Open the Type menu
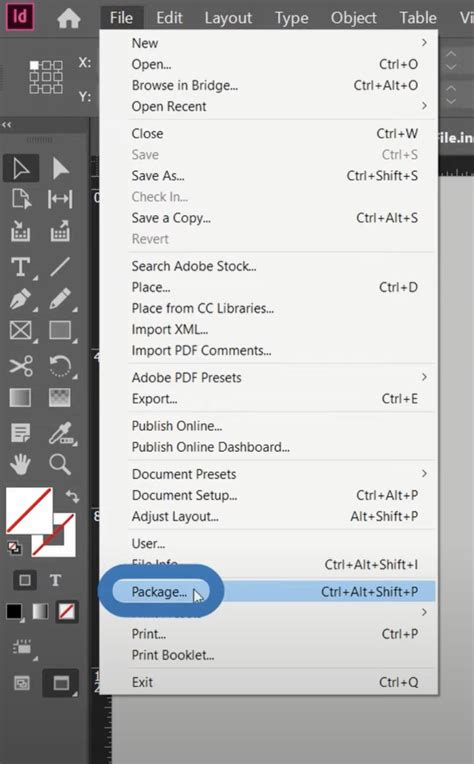The height and width of the screenshot is (764, 474). point(291,18)
